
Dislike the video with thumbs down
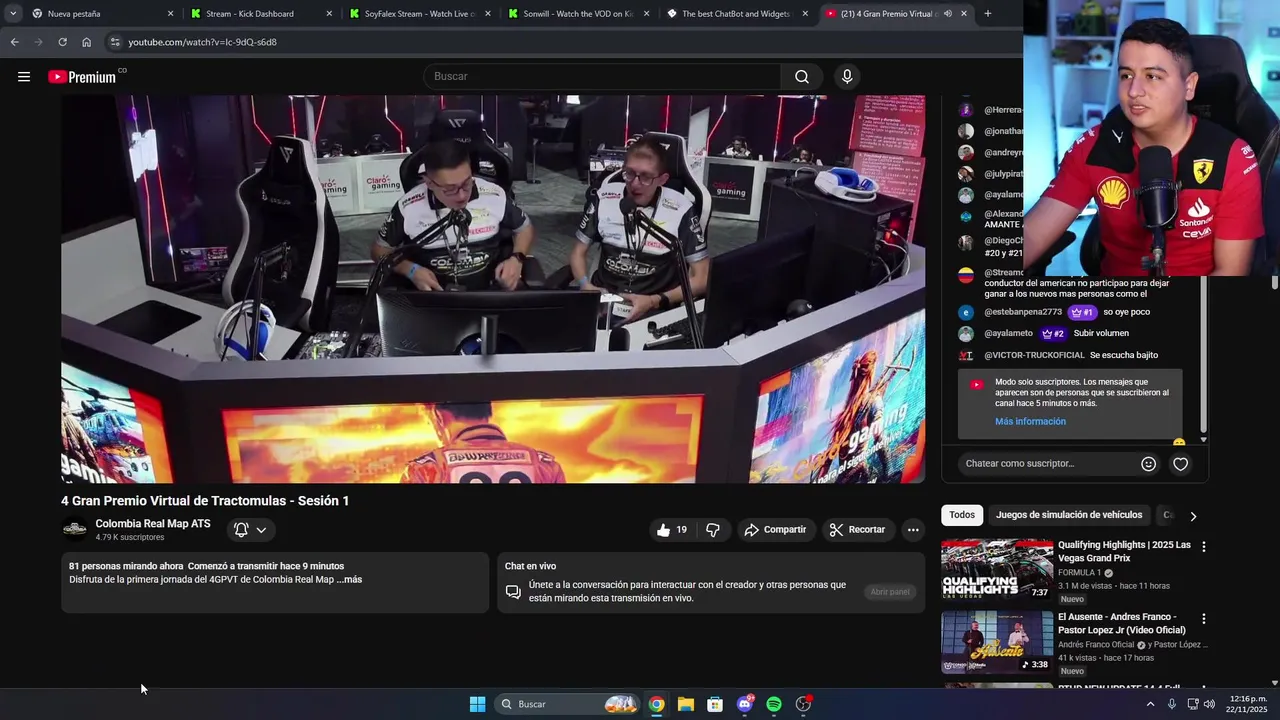click(713, 530)
